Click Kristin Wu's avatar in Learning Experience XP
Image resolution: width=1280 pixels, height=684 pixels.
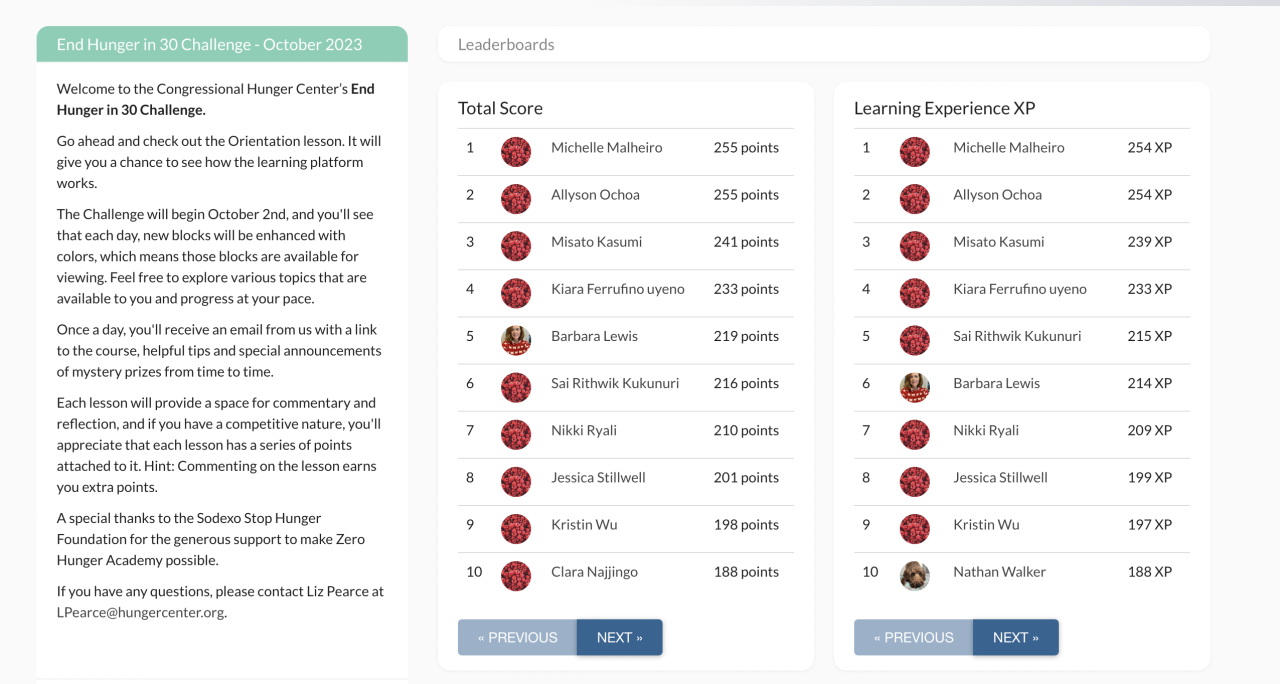915,528
